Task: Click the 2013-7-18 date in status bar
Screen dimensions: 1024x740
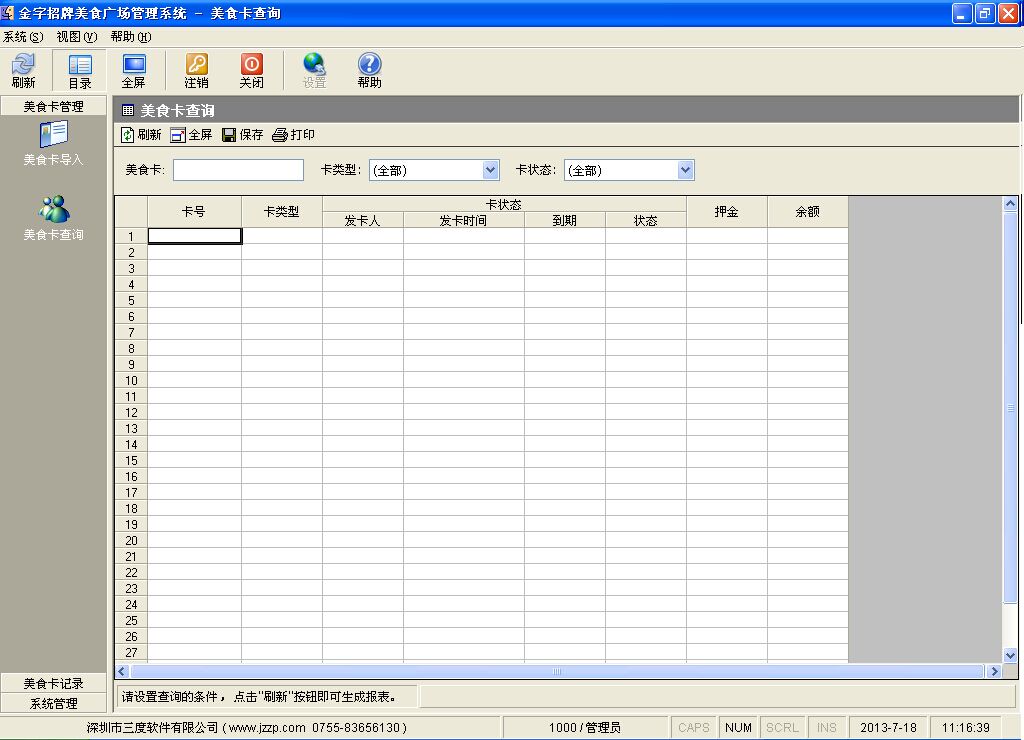Action: [888, 727]
